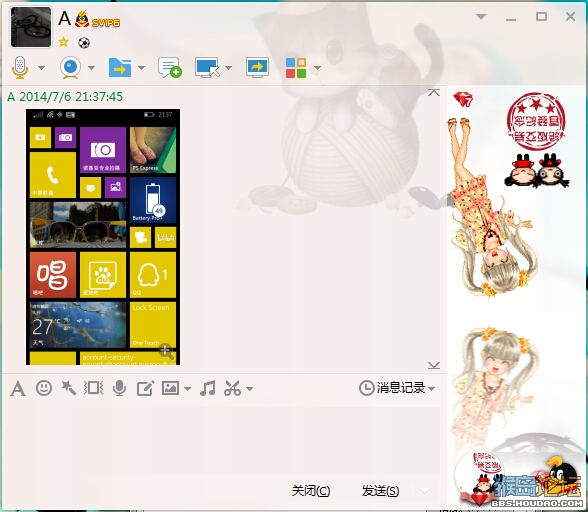Collapse the chat panel with the top arrow
Screen dimensions: 588x512
click(434, 92)
